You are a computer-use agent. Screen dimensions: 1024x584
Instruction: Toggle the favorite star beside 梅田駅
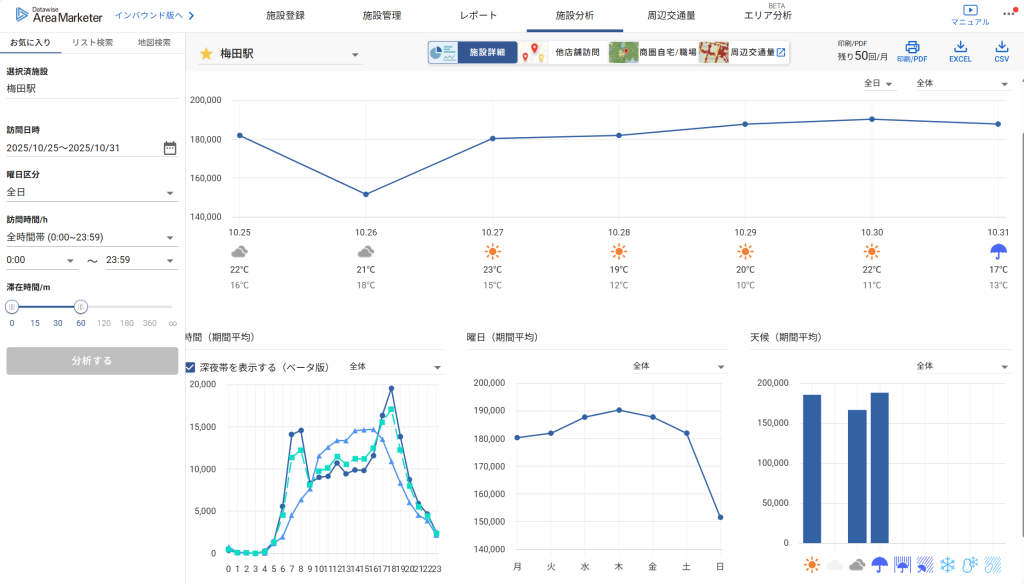coord(206,54)
